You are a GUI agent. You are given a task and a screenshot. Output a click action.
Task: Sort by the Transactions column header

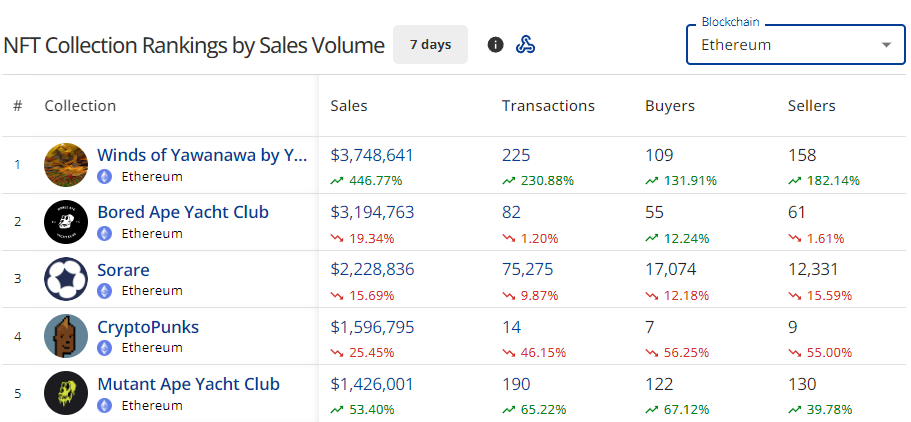[548, 106]
